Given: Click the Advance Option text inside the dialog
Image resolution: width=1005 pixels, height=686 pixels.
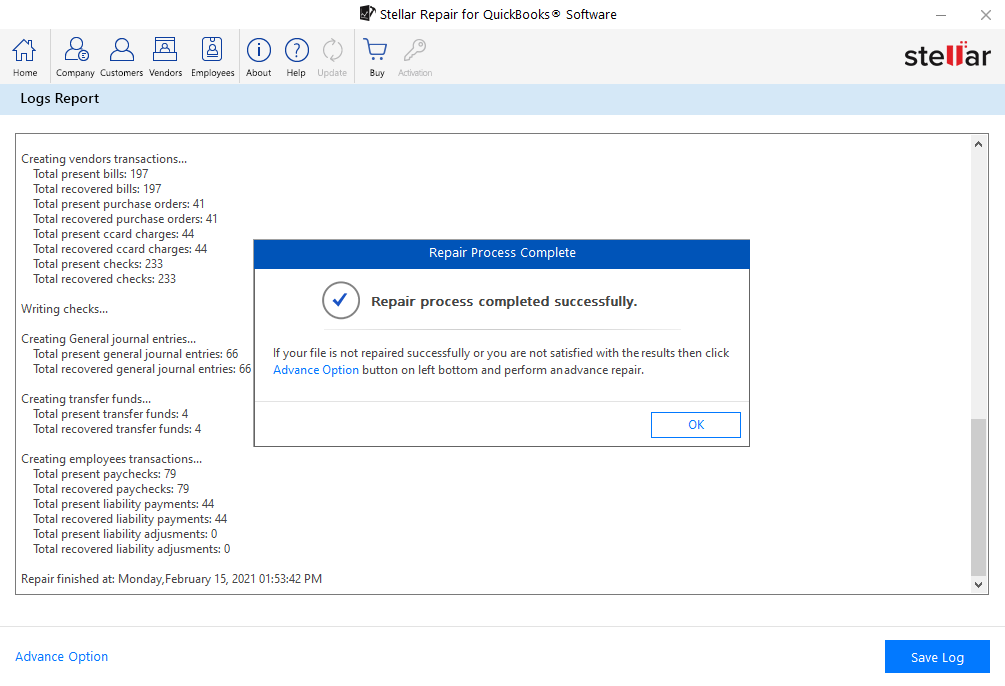Looking at the screenshot, I should click(316, 370).
